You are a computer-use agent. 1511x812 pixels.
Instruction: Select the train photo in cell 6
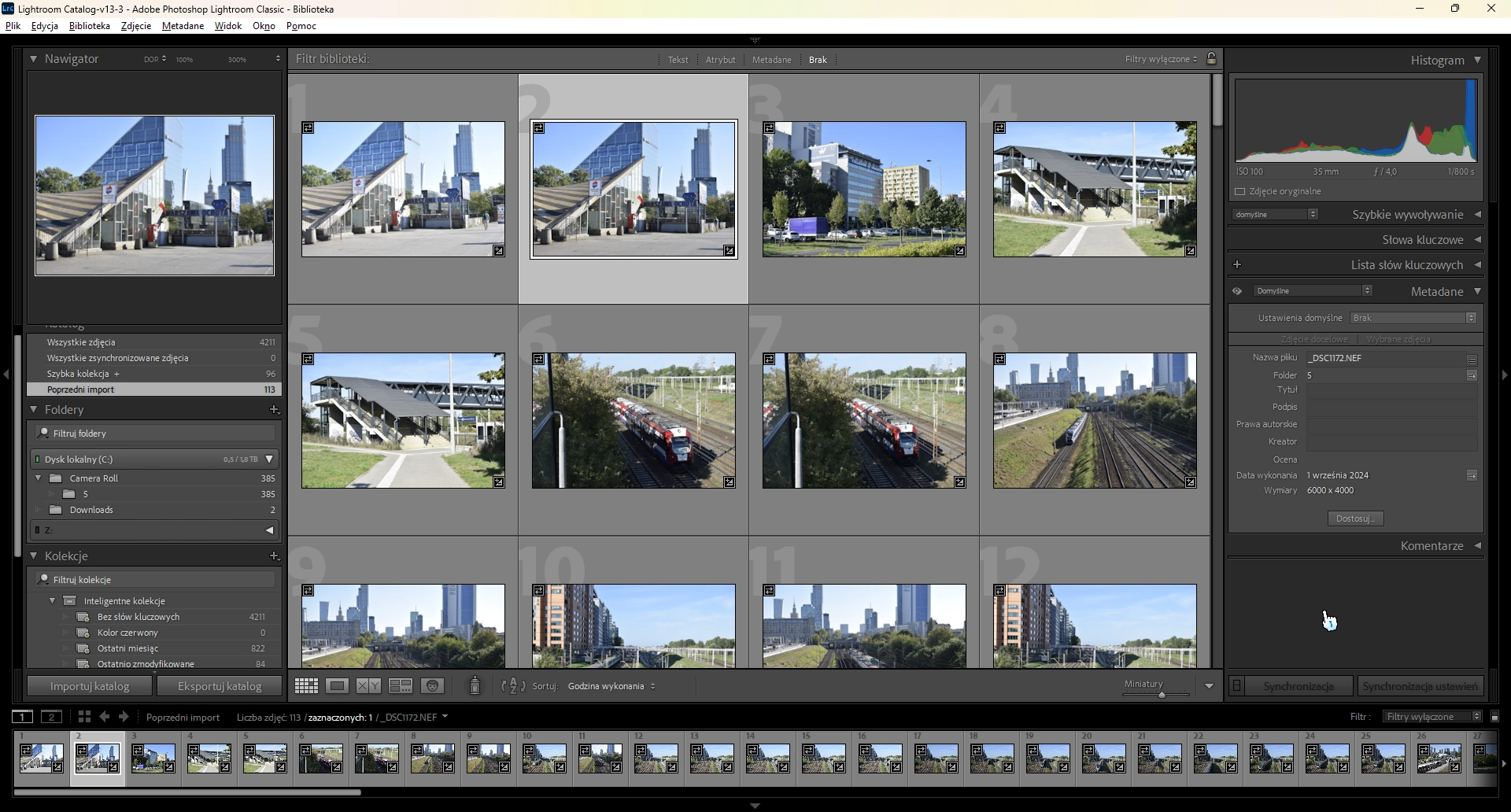point(634,420)
